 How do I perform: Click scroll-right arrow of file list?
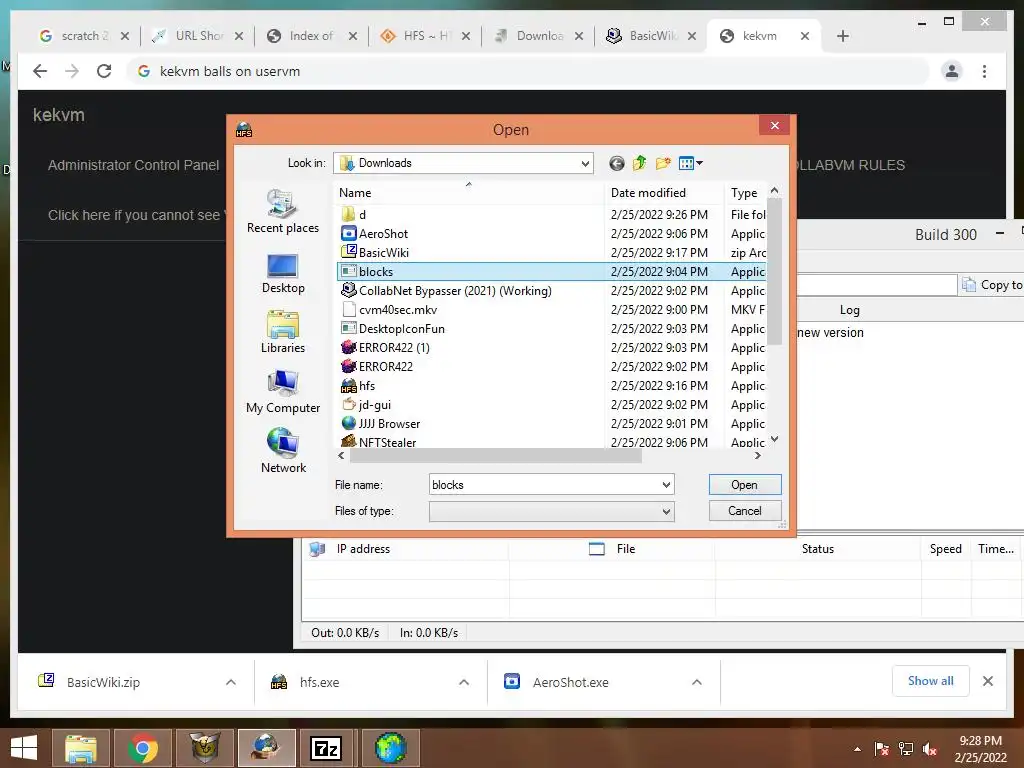click(x=758, y=456)
